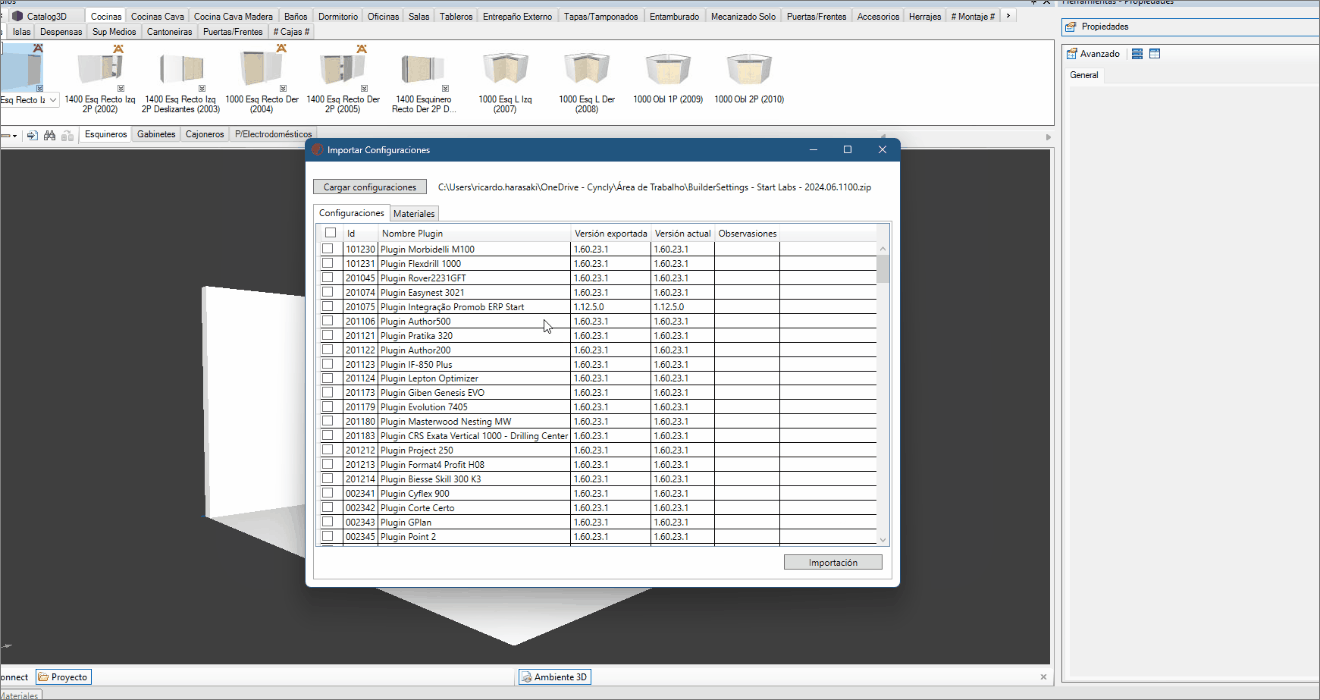The image size is (1320, 700).
Task: Check the box for Plugin Author500
Action: tap(327, 321)
